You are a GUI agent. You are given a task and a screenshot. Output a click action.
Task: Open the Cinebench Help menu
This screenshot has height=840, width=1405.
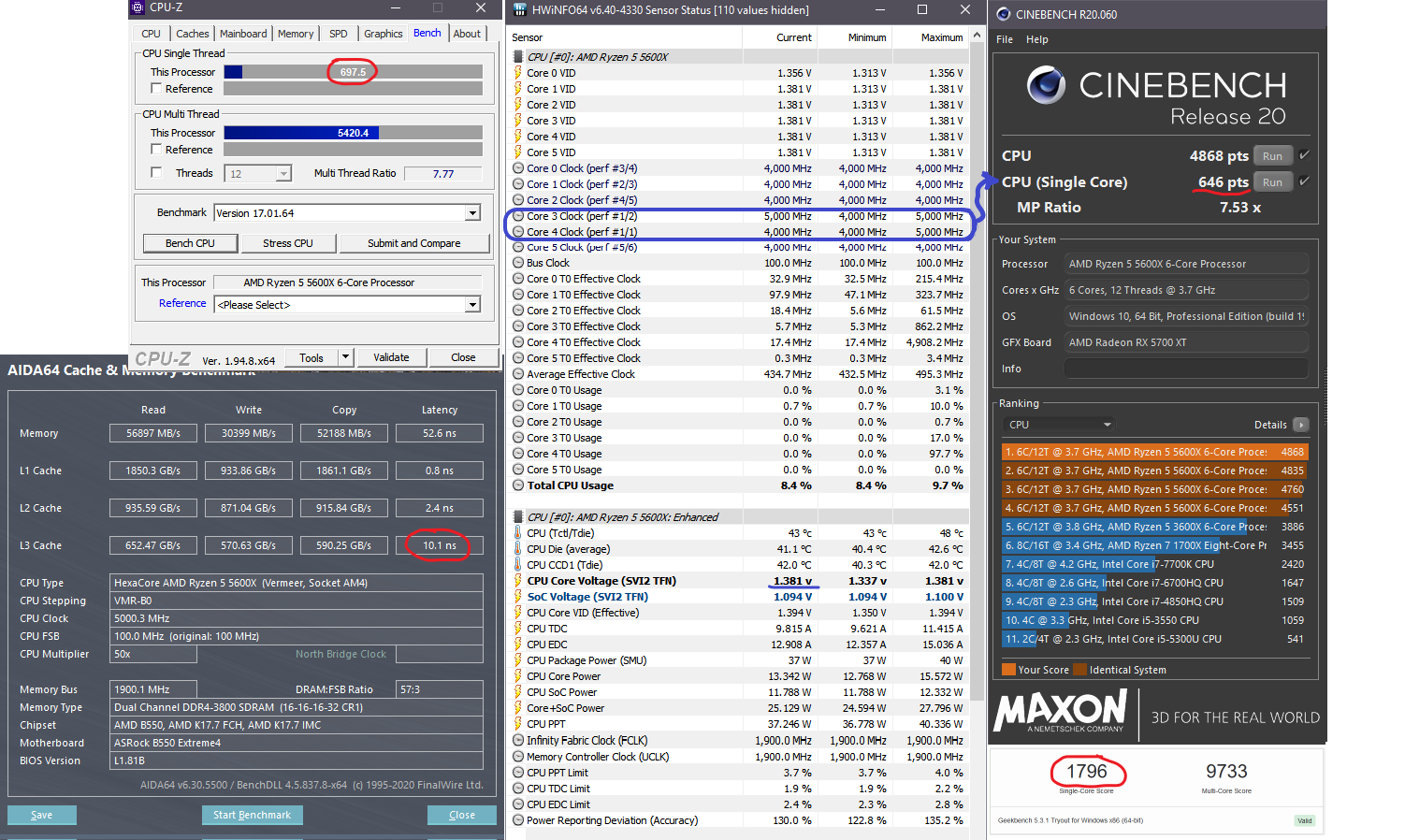coord(1036,39)
